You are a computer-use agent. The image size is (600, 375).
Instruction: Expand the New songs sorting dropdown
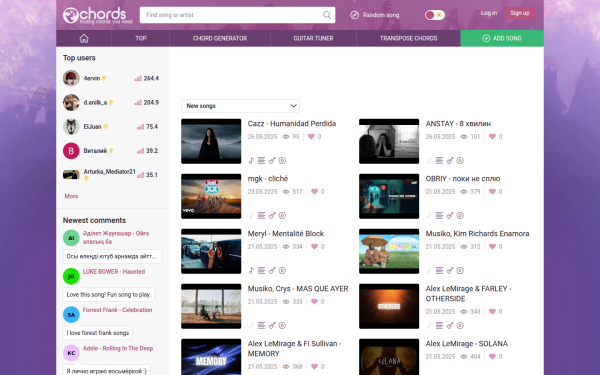[240, 106]
